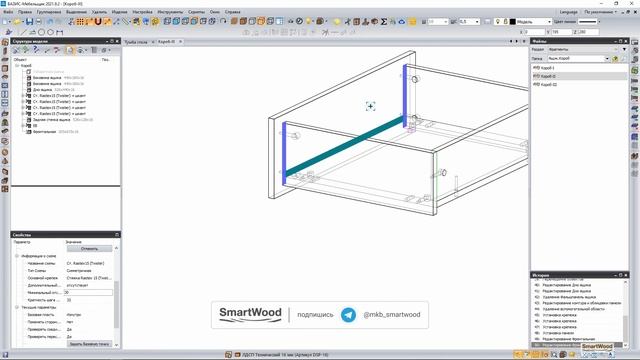This screenshot has height=360, width=640.
Task: Click the black layer color swatch
Action: pos(513,22)
